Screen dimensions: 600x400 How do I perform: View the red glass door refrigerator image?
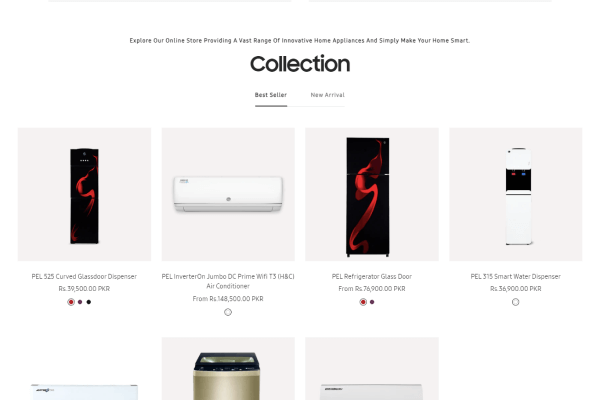coord(372,194)
